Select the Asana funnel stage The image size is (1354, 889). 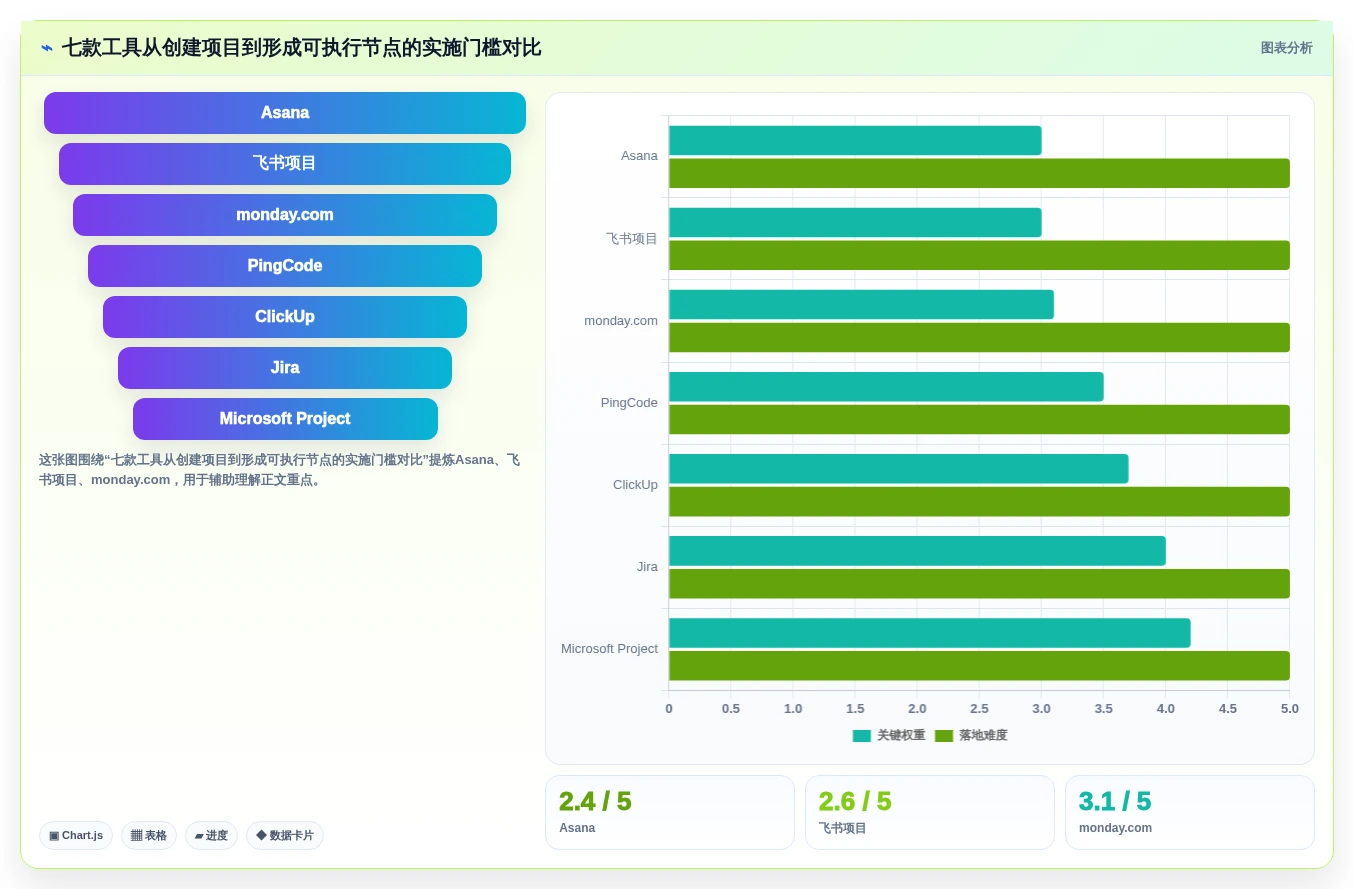(x=285, y=113)
